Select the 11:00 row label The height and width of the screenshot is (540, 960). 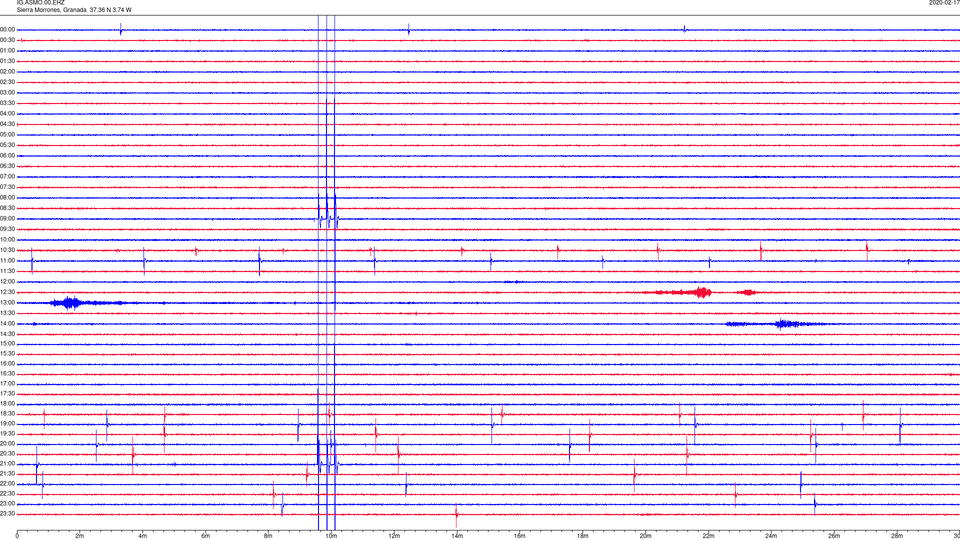[7, 260]
